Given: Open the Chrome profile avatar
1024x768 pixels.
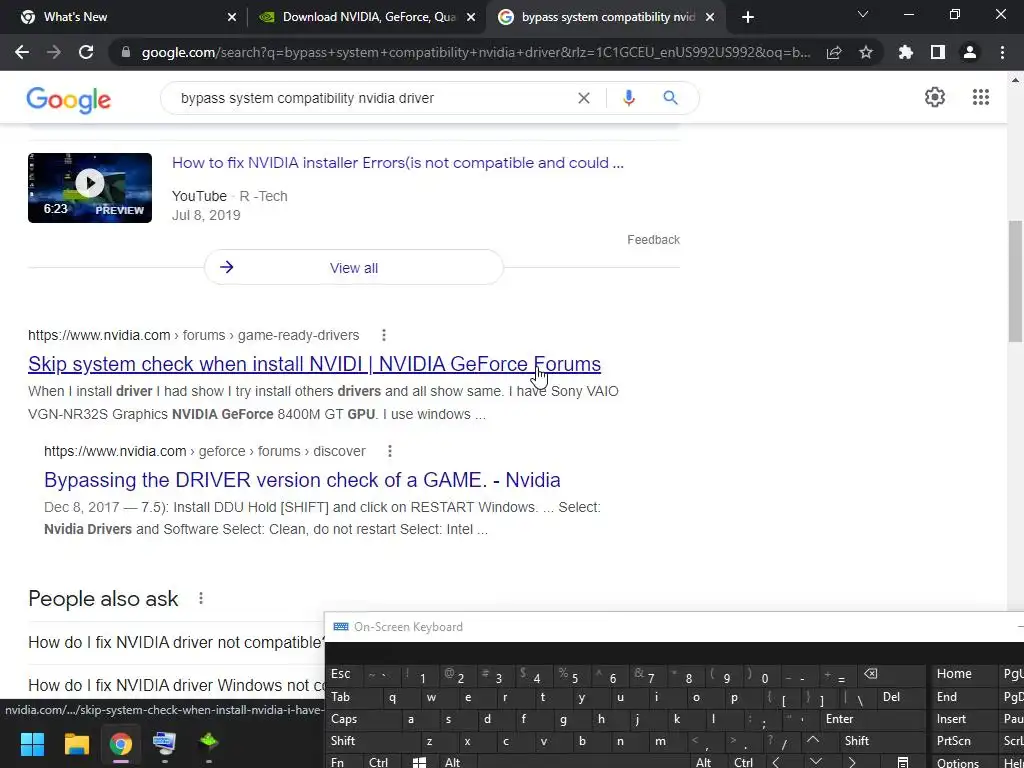Looking at the screenshot, I should coord(970,52).
